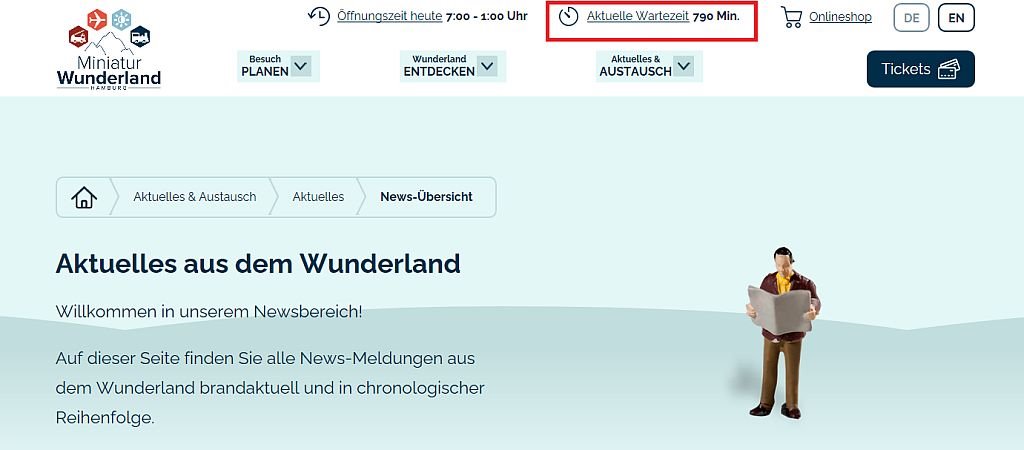Switch language to DE
The image size is (1024, 450).
pos(911,17)
